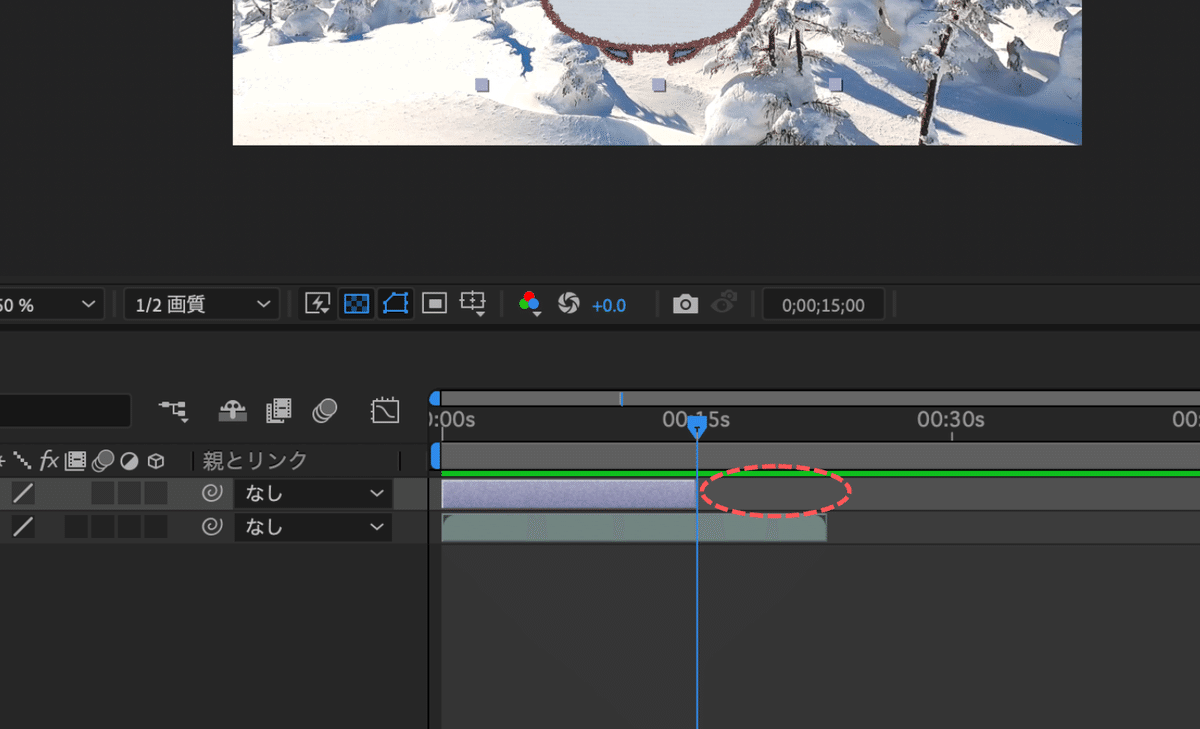Click the blue current time indicator playhead
Viewport: 1200px width, 729px height.
[x=697, y=428]
